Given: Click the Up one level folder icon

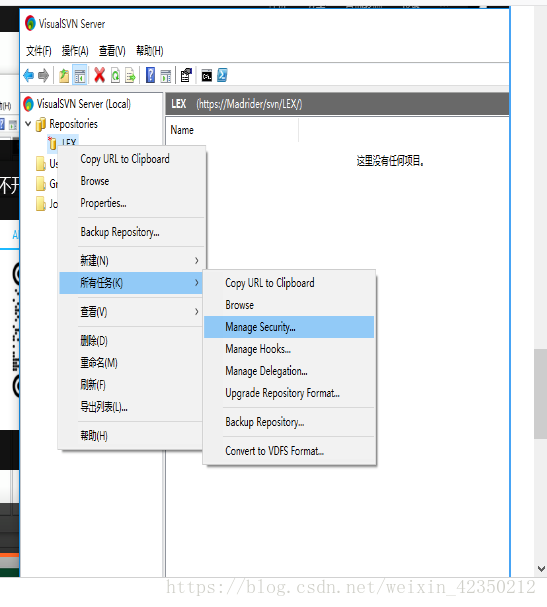Looking at the screenshot, I should (x=64, y=75).
